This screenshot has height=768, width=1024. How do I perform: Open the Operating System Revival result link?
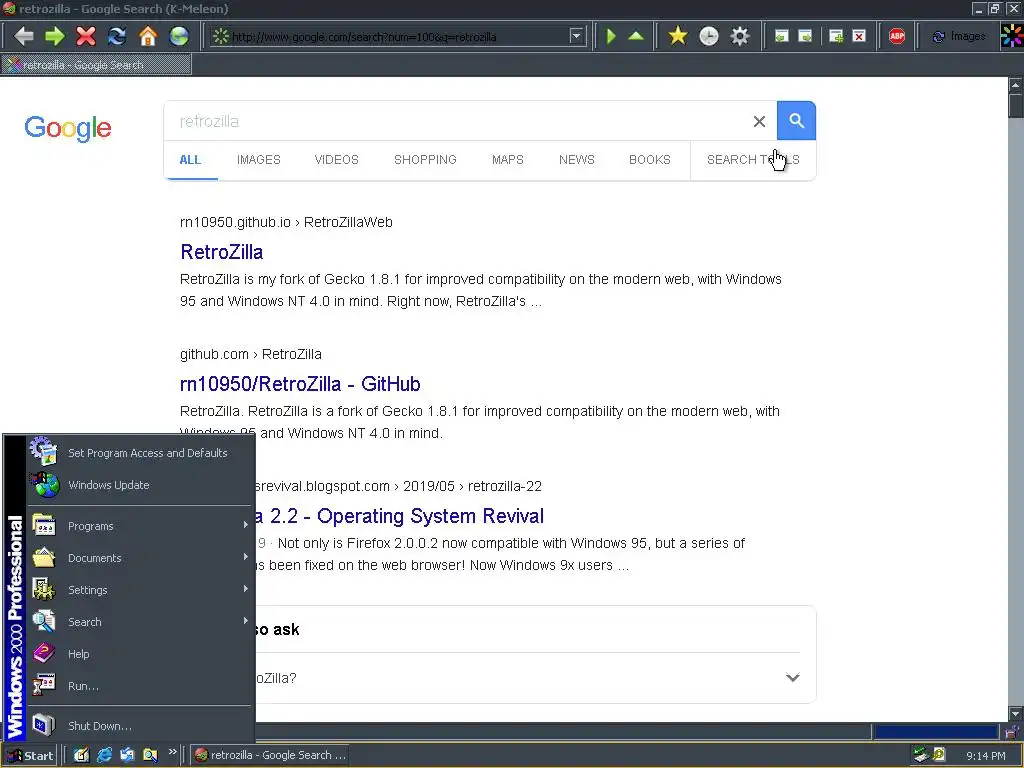click(399, 516)
